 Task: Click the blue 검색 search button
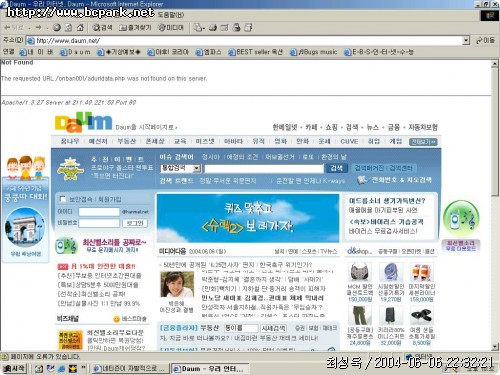point(336,168)
